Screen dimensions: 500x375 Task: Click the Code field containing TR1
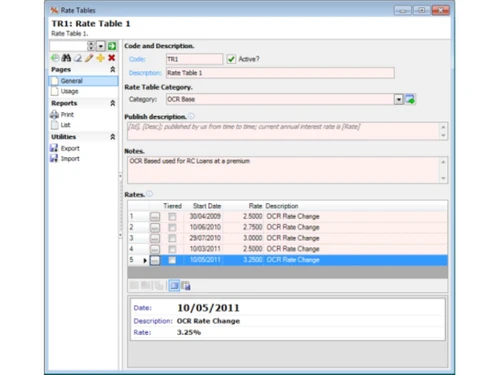tap(194, 59)
